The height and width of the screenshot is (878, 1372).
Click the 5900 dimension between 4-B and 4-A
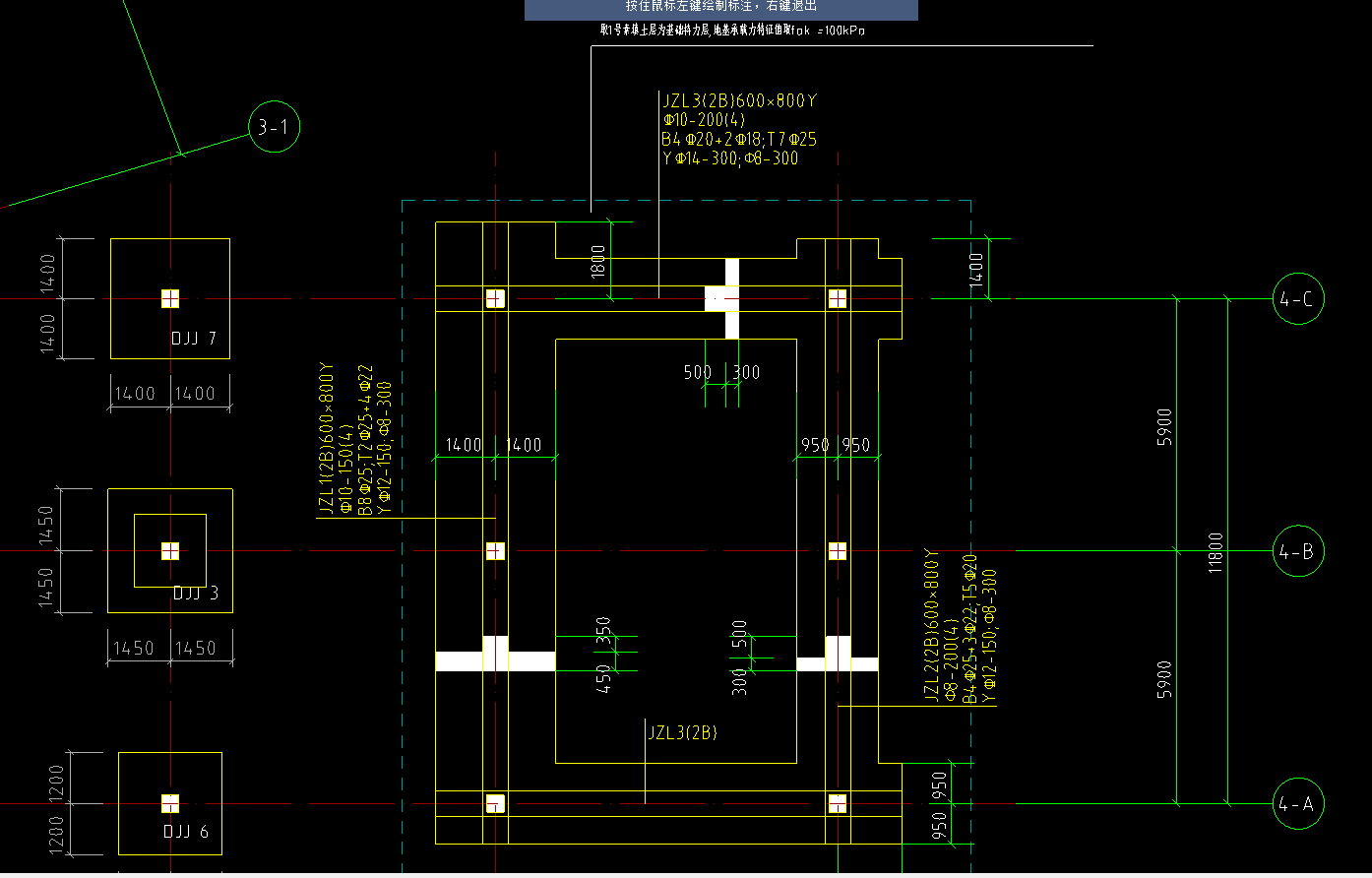point(1165,678)
